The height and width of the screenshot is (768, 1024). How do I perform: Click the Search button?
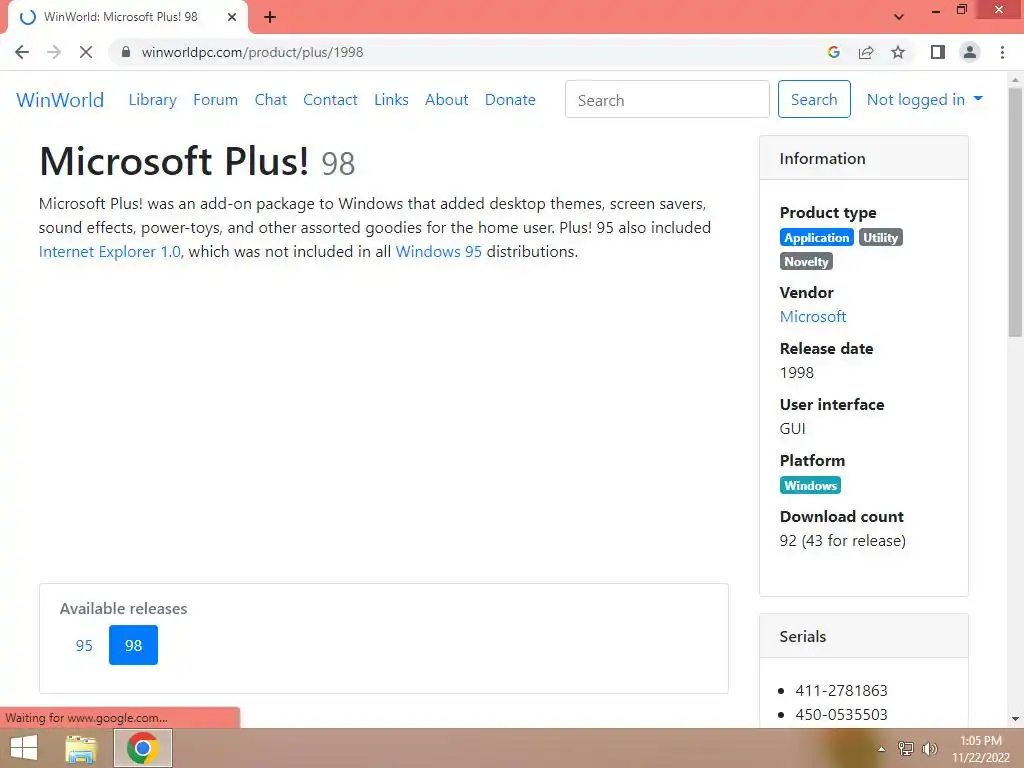click(x=814, y=99)
